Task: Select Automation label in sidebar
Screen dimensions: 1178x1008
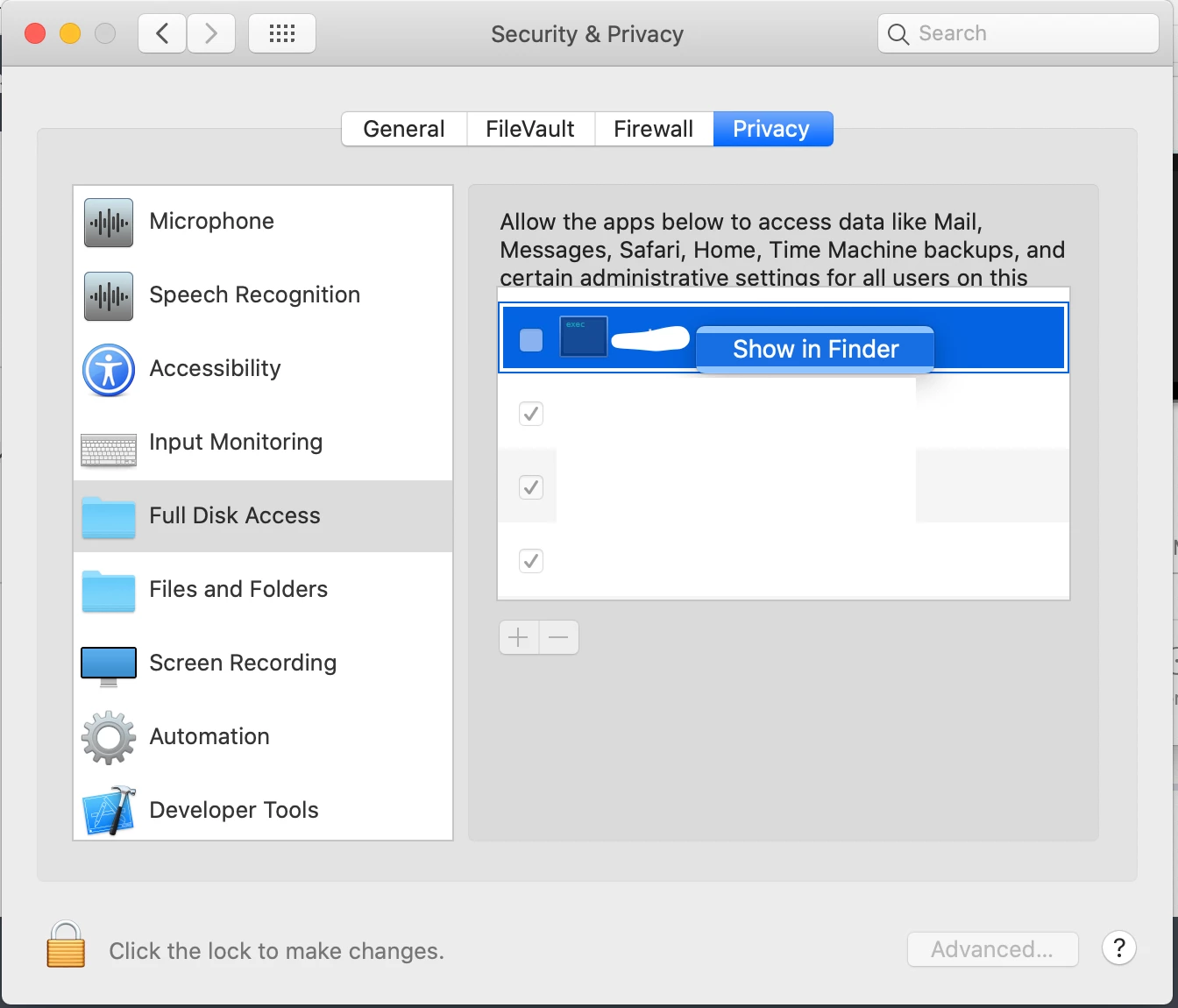Action: tap(209, 736)
